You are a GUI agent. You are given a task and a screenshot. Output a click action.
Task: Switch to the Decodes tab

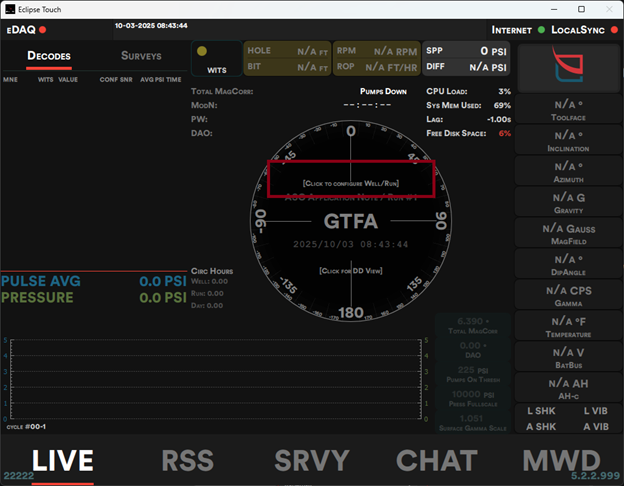point(49,56)
